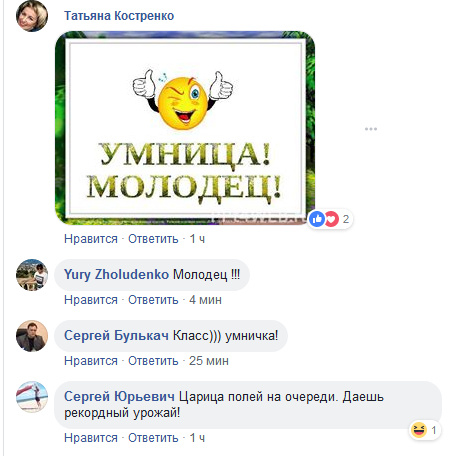Viewport: 466px width, 456px height.
Task: Toggle Нравится under Сергей Булькач's comment
Action: click(91, 361)
